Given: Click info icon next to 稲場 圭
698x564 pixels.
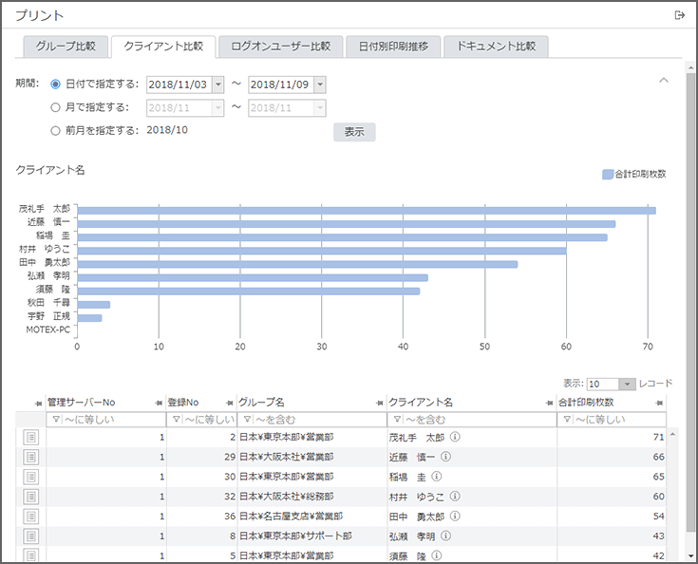Looking at the screenshot, I should pos(437,476).
